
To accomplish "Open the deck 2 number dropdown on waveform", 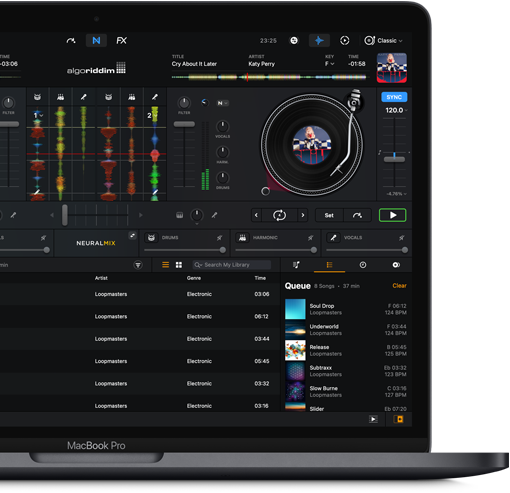I will pyautogui.click(x=151, y=115).
